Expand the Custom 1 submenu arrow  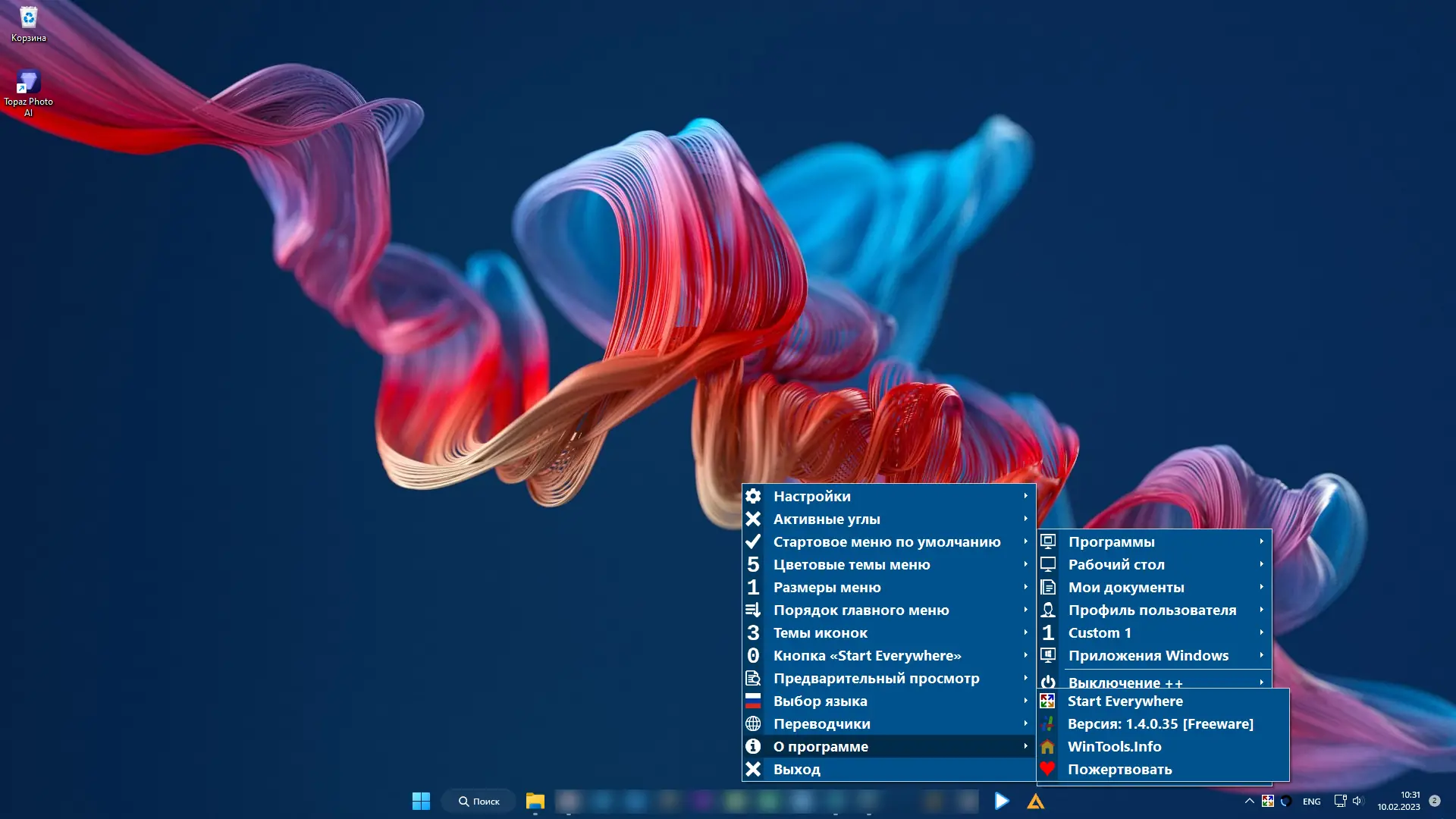1261,632
